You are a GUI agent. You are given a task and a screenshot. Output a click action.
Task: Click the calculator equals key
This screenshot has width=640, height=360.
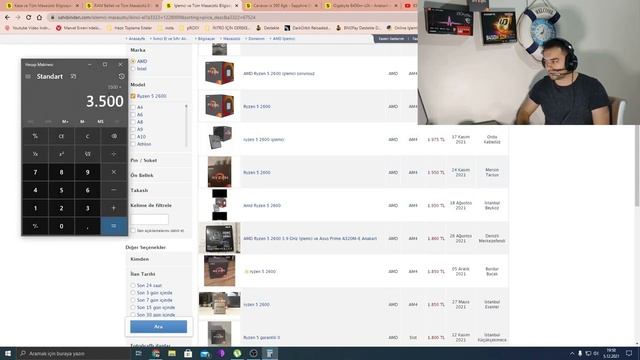click(x=114, y=226)
